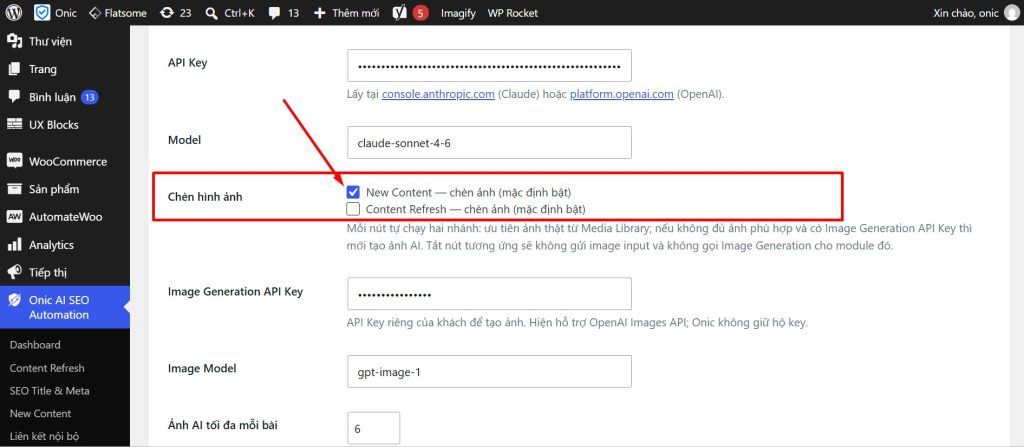Focus the Image Generation API Key field

click(x=489, y=293)
